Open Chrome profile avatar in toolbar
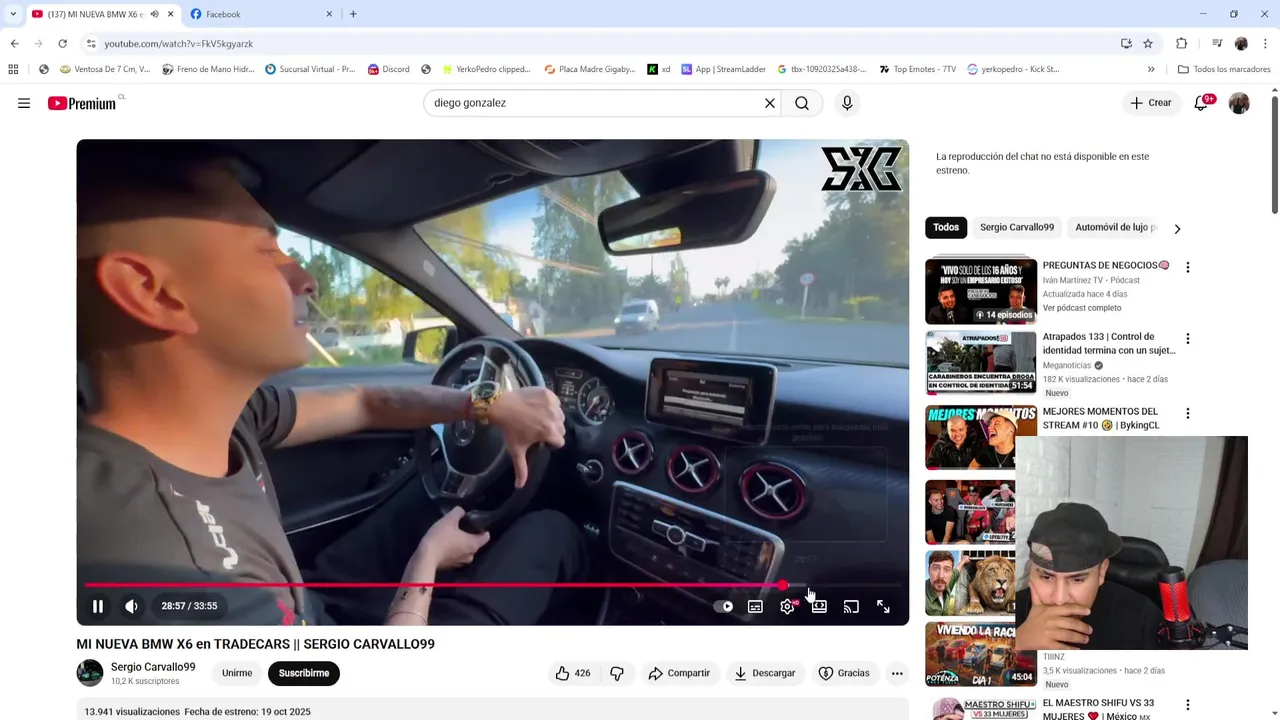The image size is (1280, 720). [1241, 44]
